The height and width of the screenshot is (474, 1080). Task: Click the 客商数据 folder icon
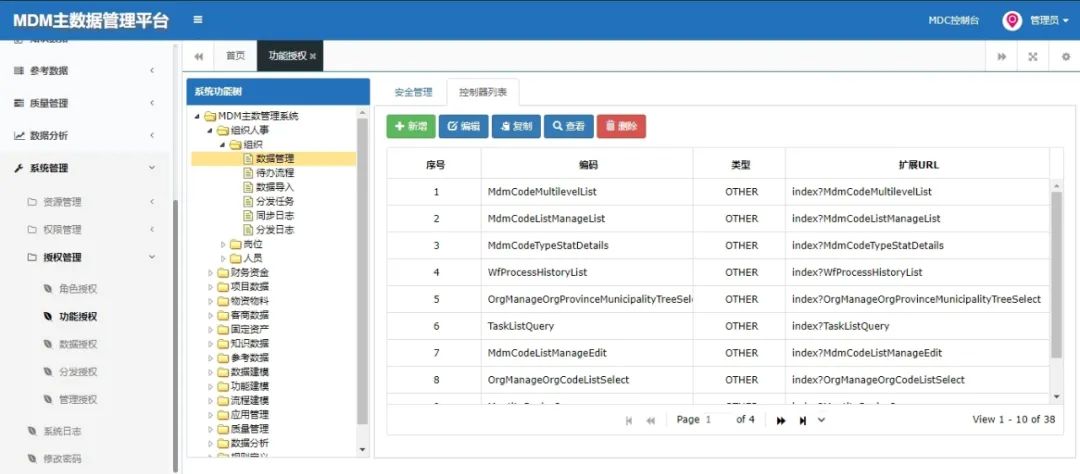click(222, 315)
